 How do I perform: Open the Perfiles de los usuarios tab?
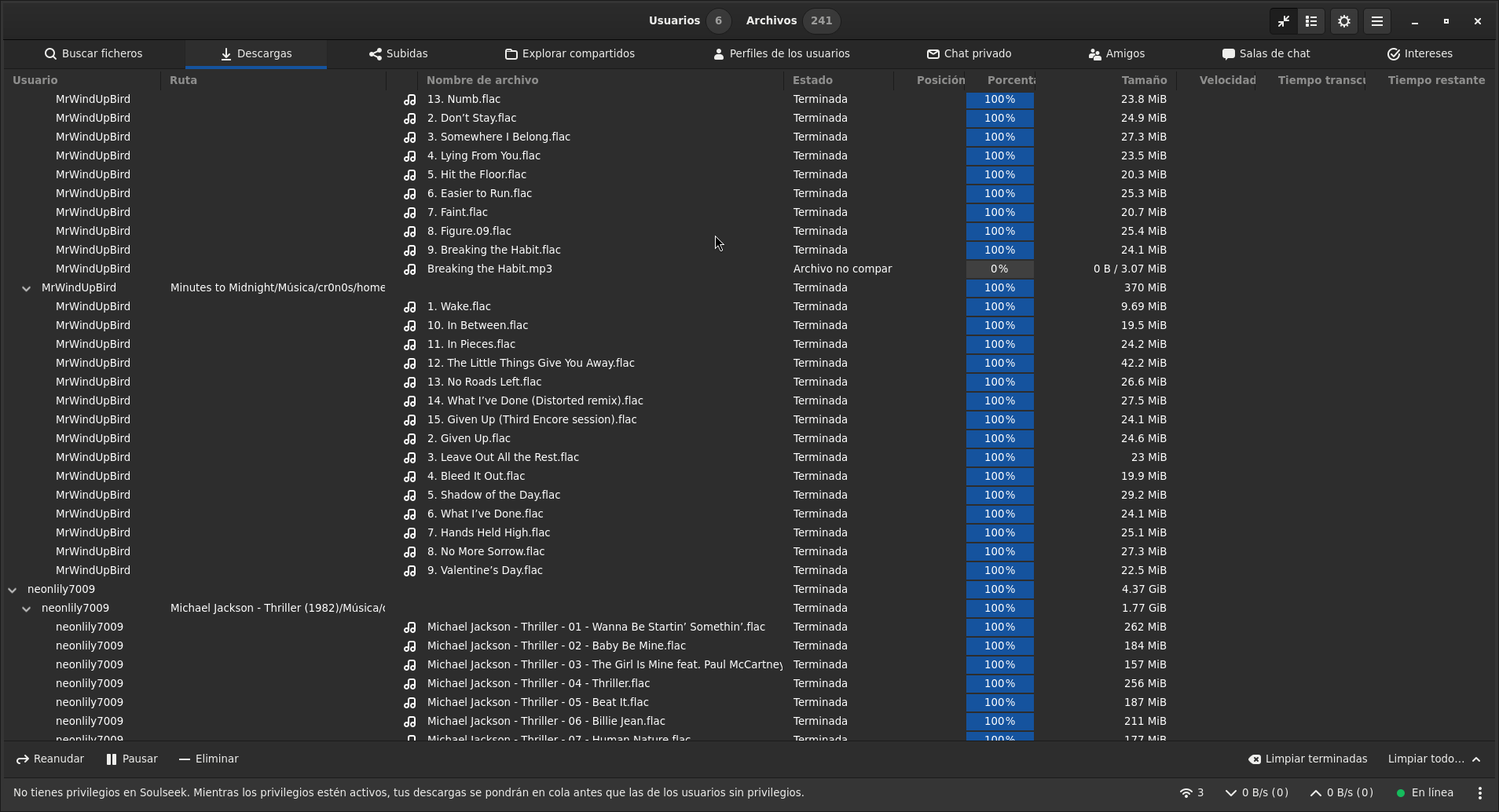(782, 53)
